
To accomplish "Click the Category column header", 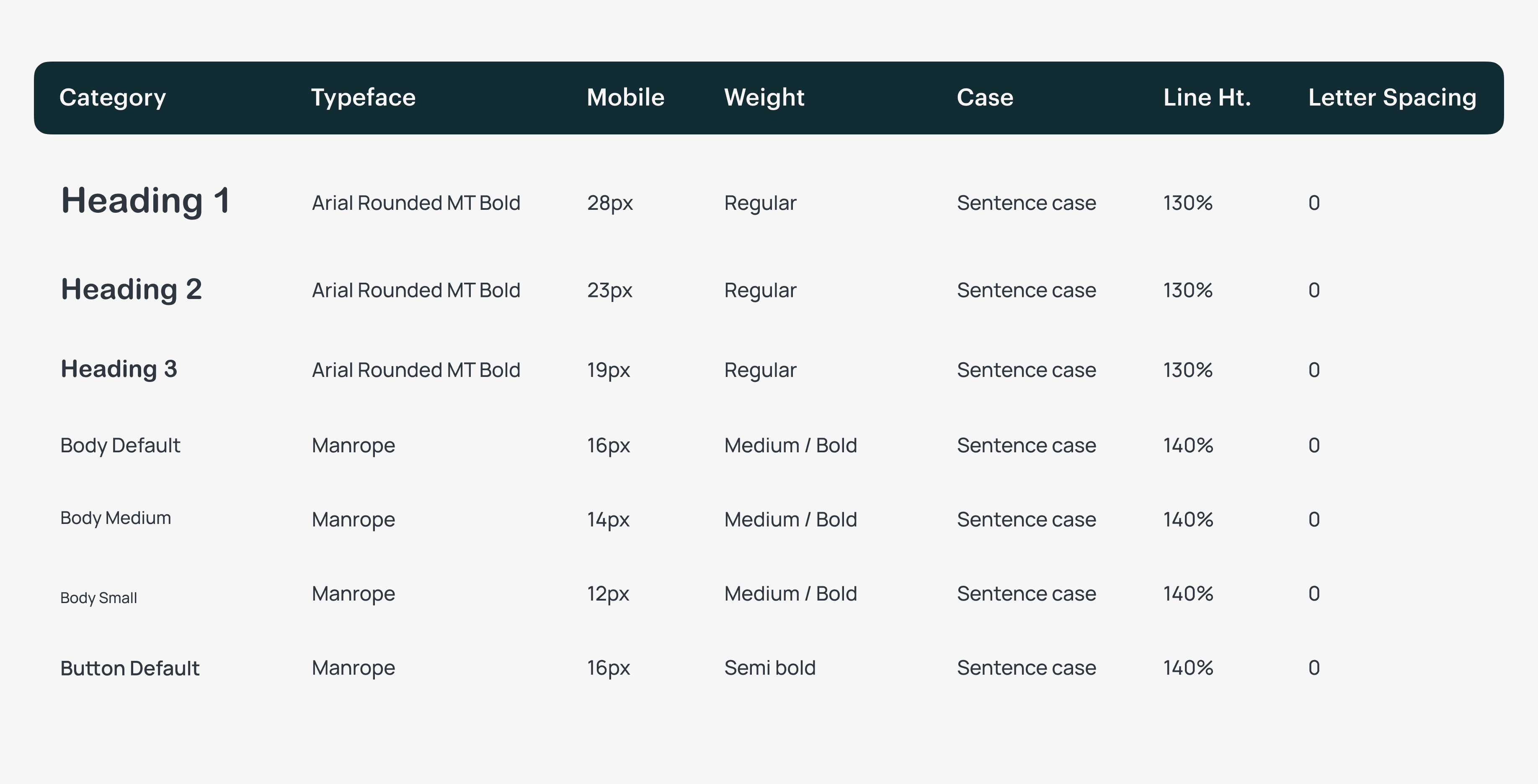I will [112, 98].
